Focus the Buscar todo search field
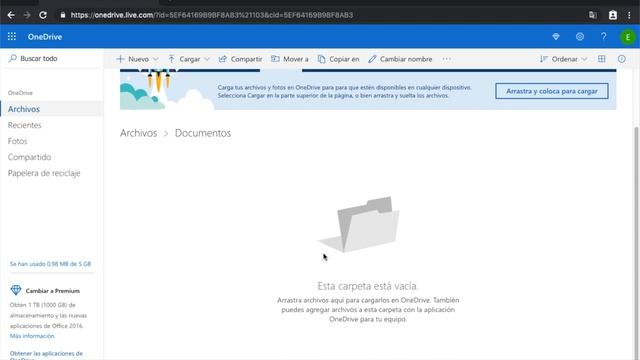The image size is (640, 360). (52, 58)
